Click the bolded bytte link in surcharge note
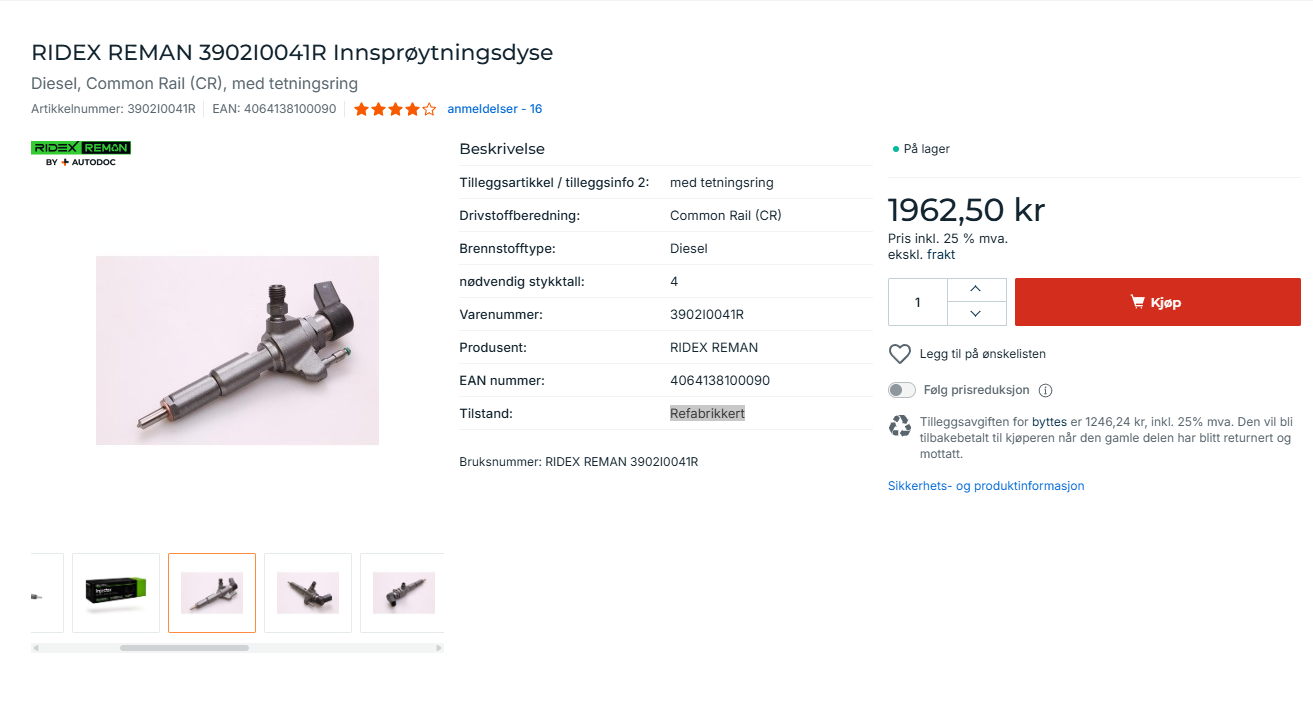The image size is (1313, 702). pos(1049,422)
